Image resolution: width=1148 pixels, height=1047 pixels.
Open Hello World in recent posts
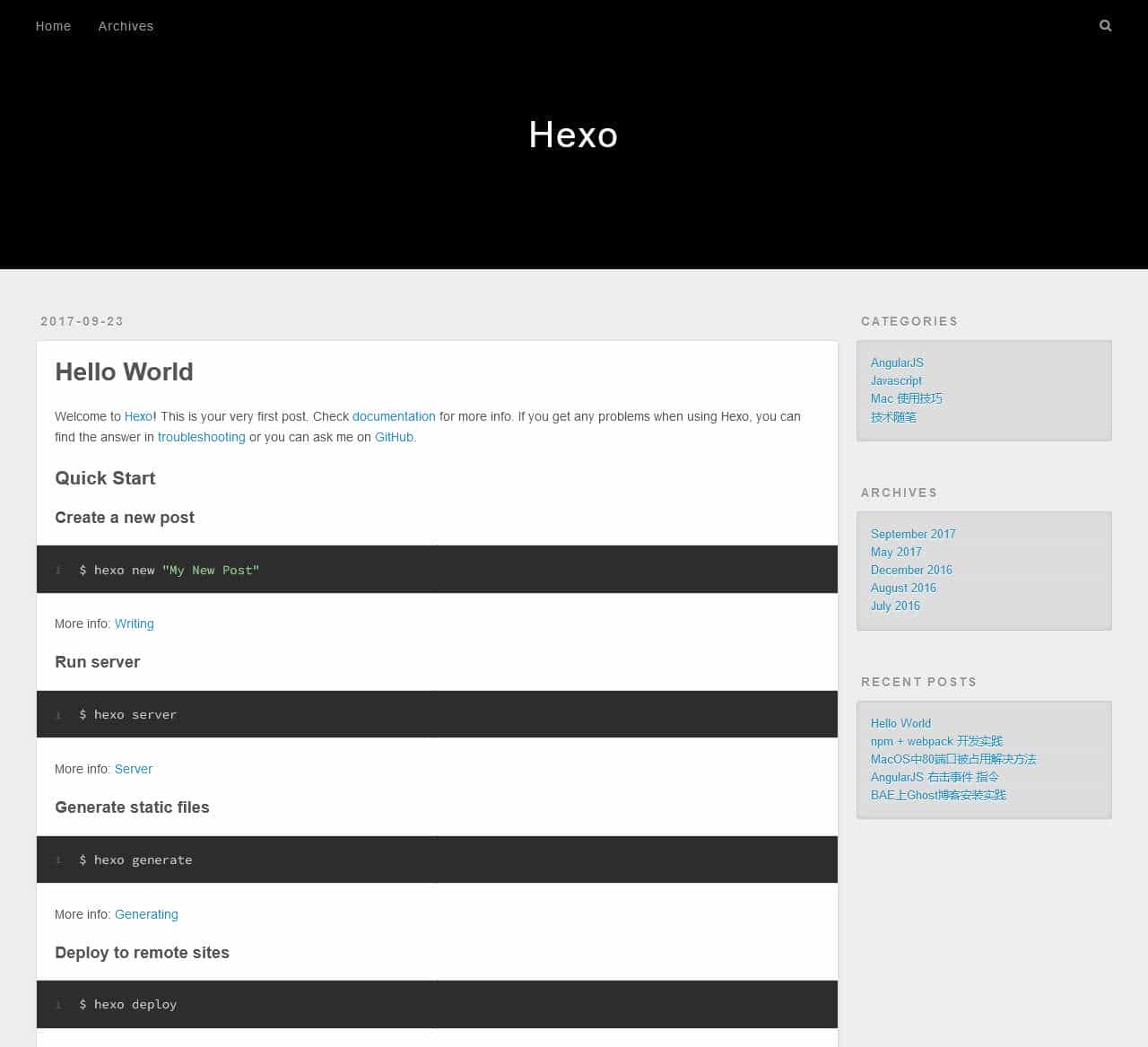tap(900, 723)
